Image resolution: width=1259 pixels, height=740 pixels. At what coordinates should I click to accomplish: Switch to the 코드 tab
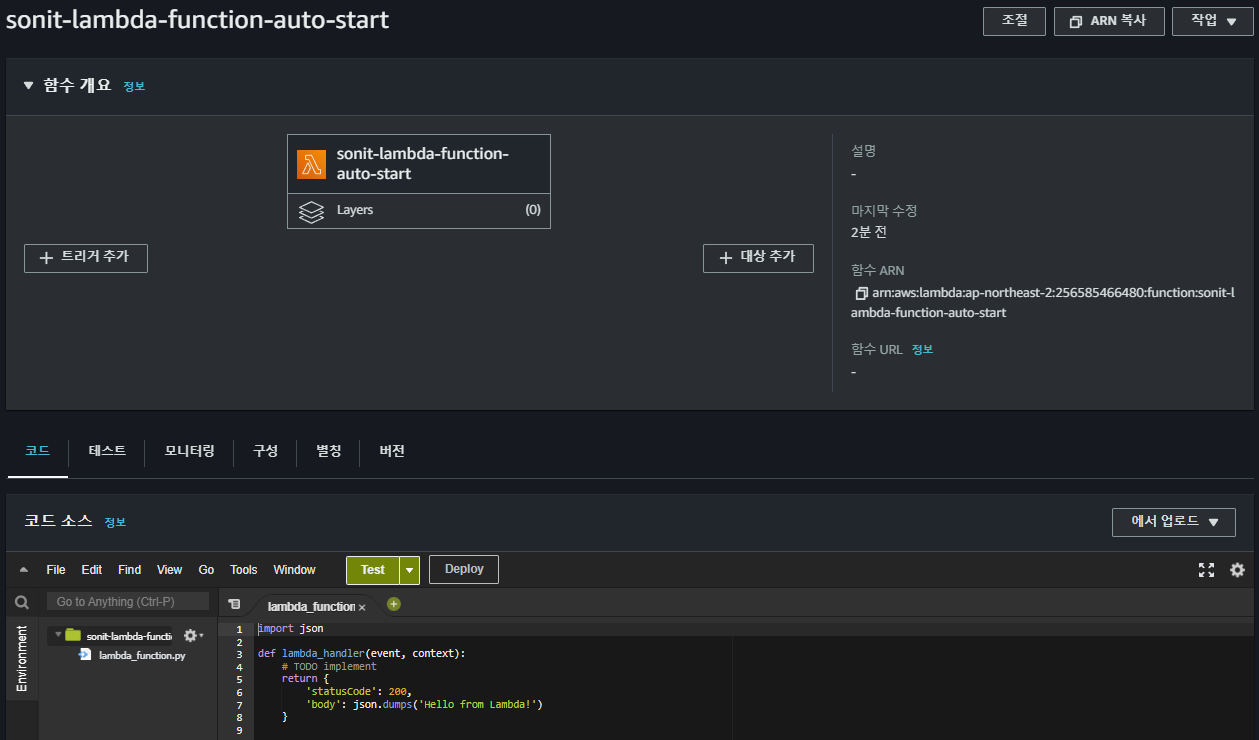click(38, 451)
